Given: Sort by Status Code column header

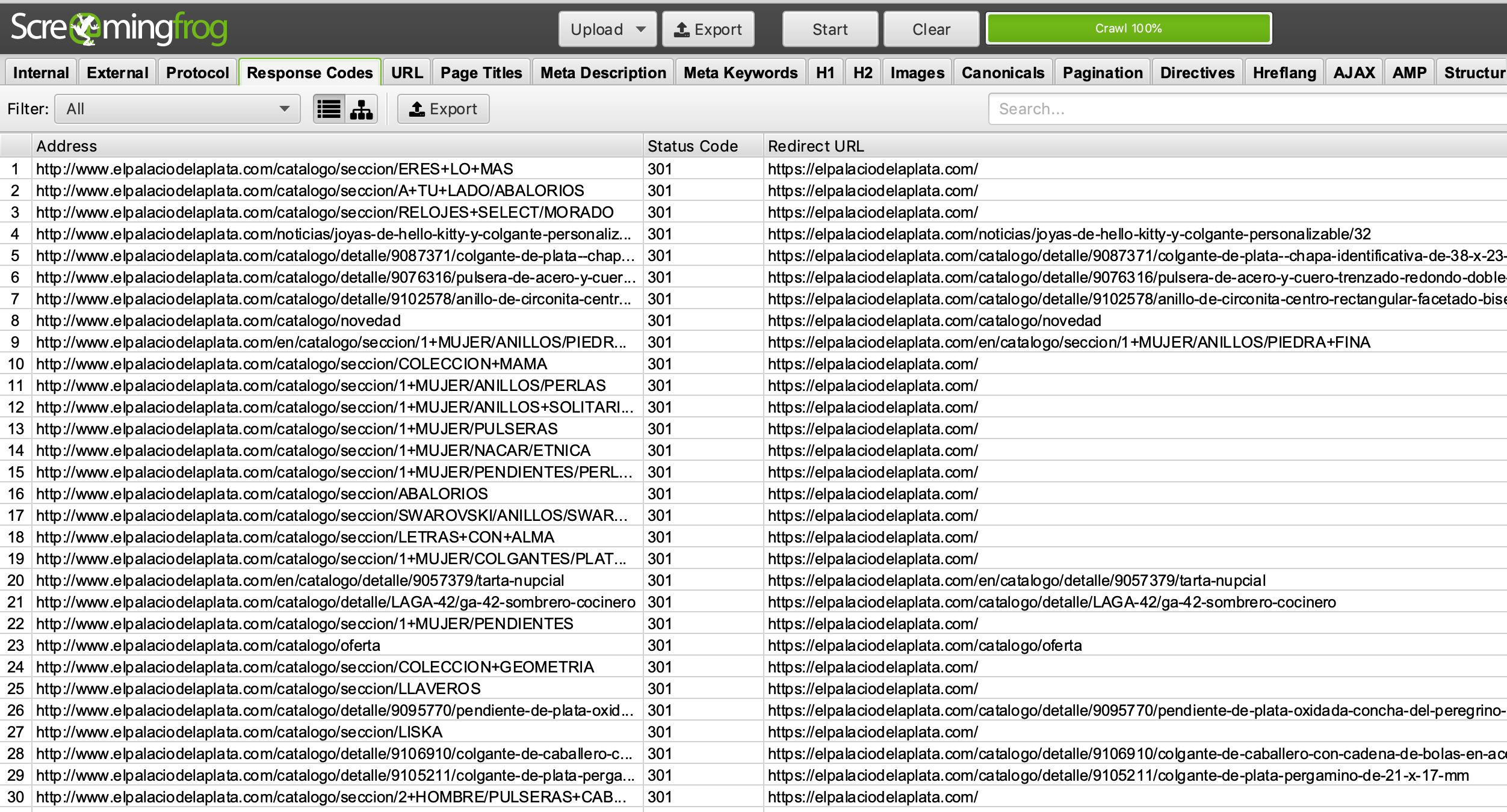Looking at the screenshot, I should 692,146.
